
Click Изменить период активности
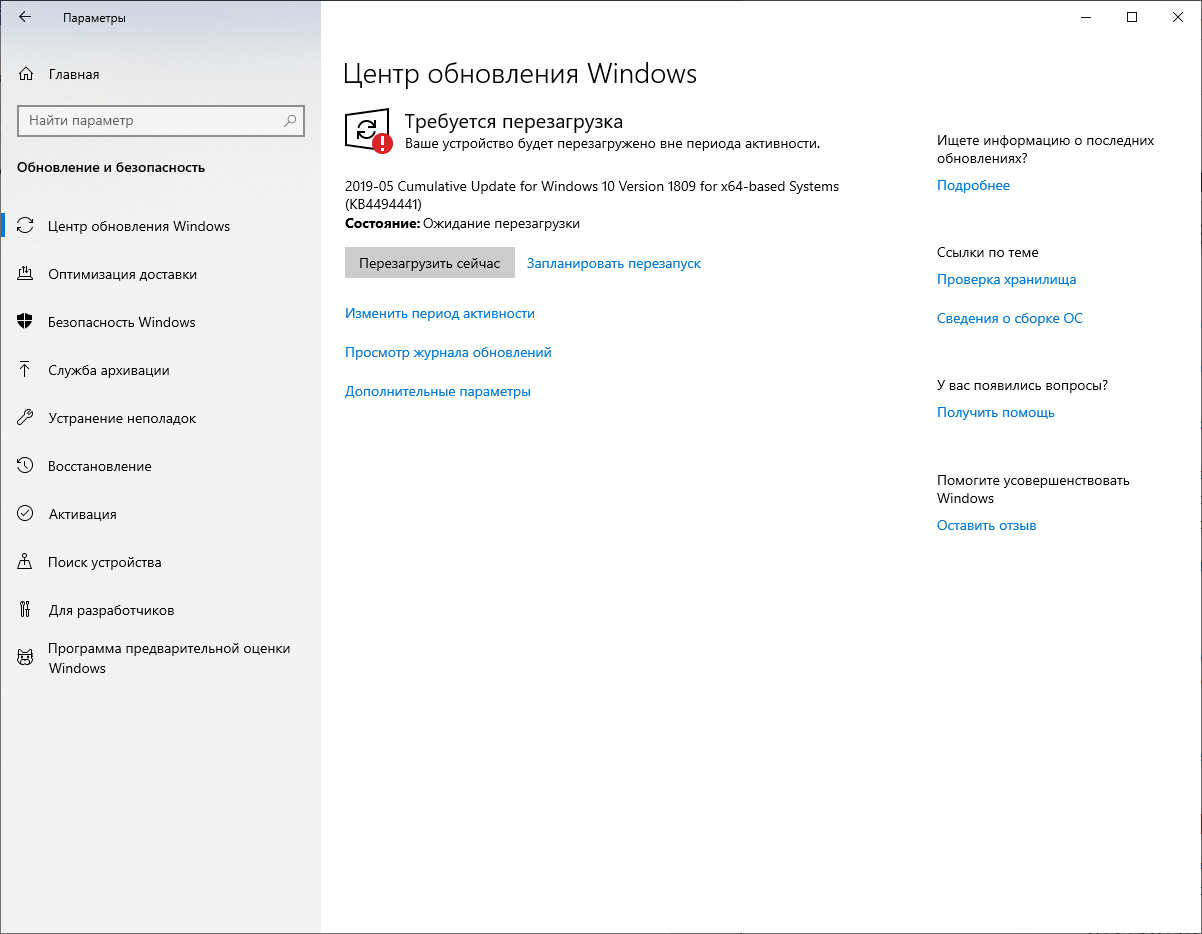(441, 313)
